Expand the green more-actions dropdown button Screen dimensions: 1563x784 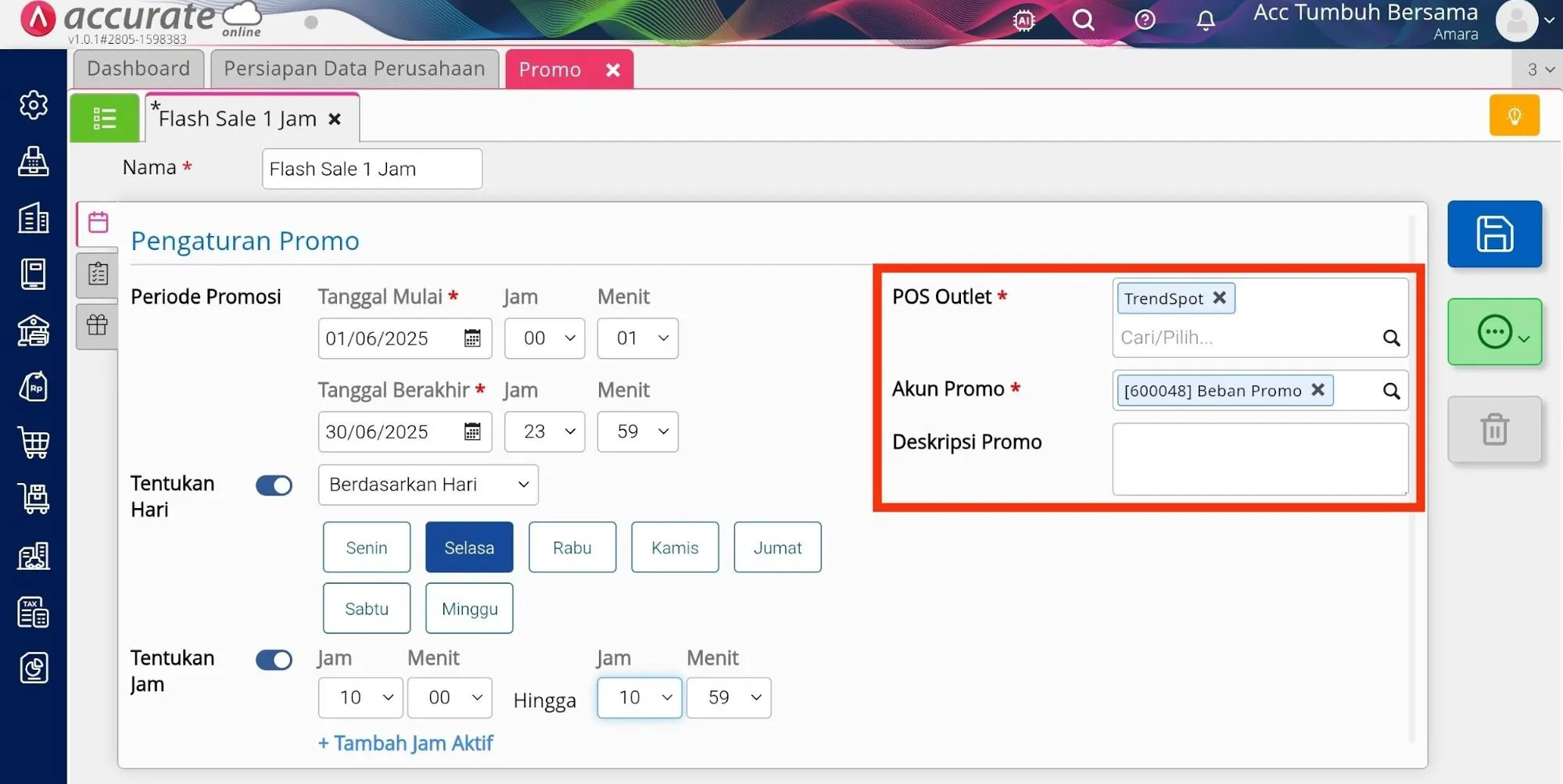1494,331
